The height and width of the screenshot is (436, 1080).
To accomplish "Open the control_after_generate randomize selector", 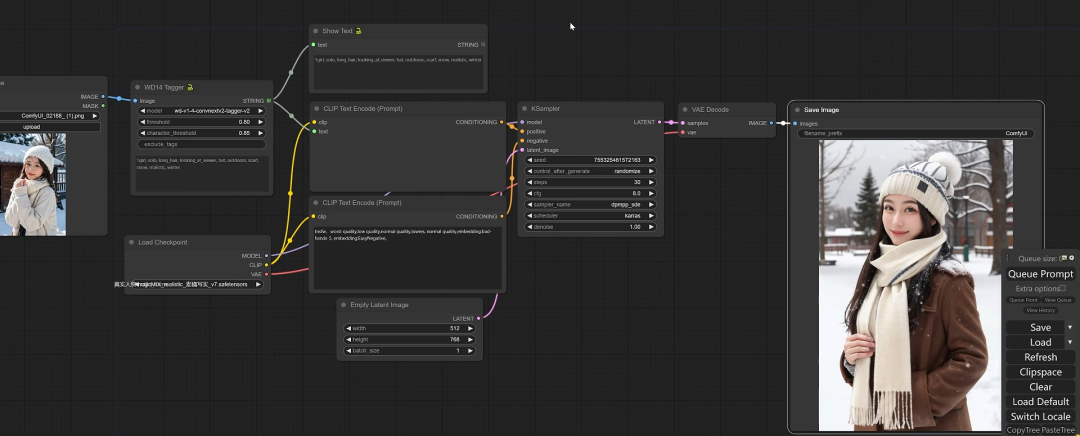I will click(x=590, y=171).
